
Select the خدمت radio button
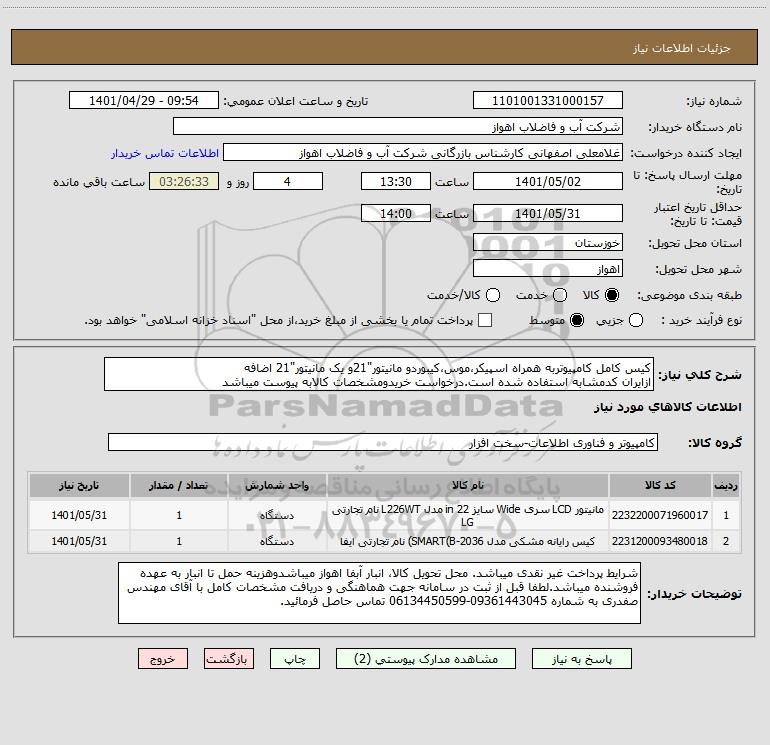[560, 295]
